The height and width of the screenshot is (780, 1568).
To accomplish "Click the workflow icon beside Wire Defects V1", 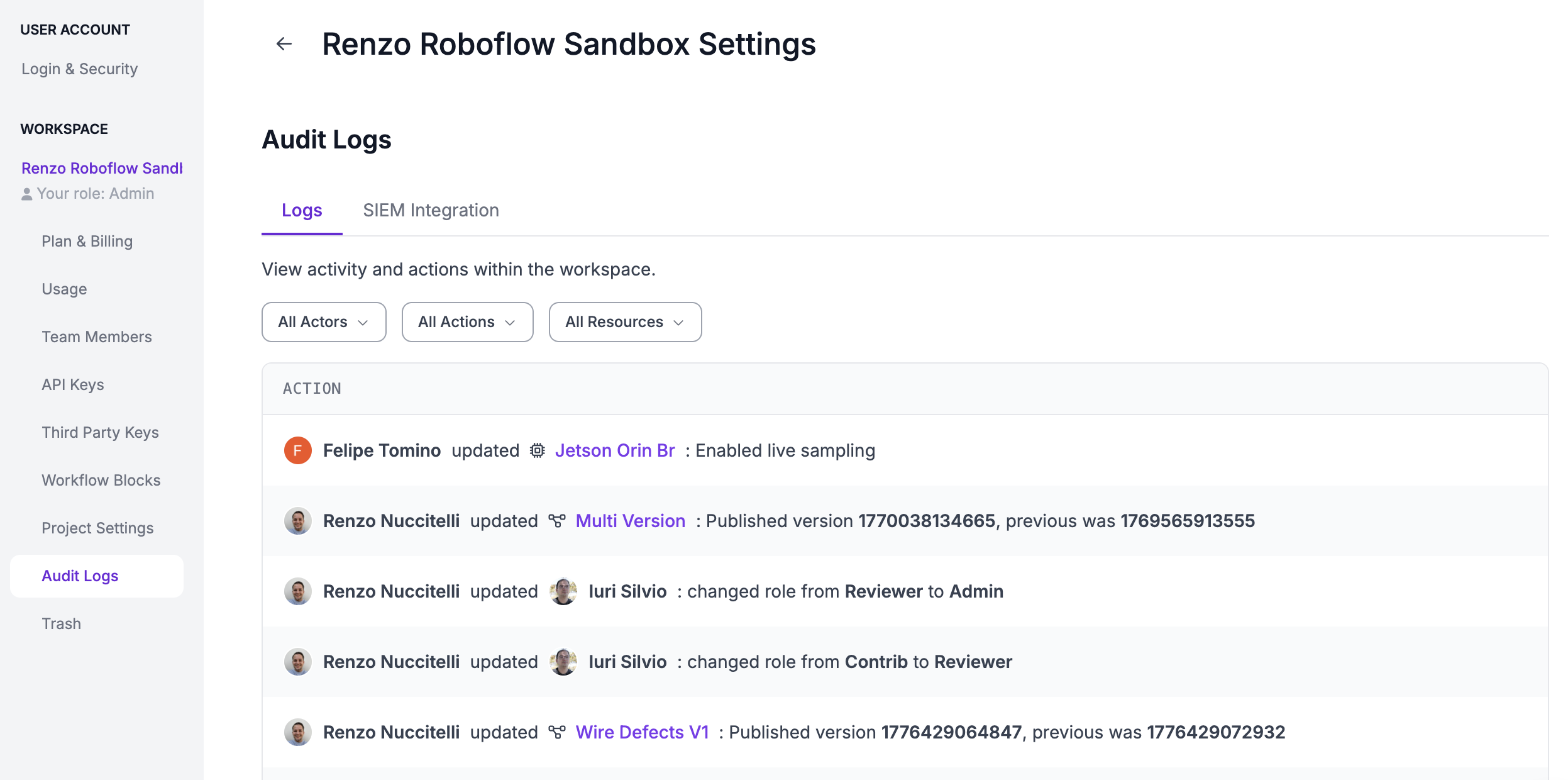I will [557, 732].
